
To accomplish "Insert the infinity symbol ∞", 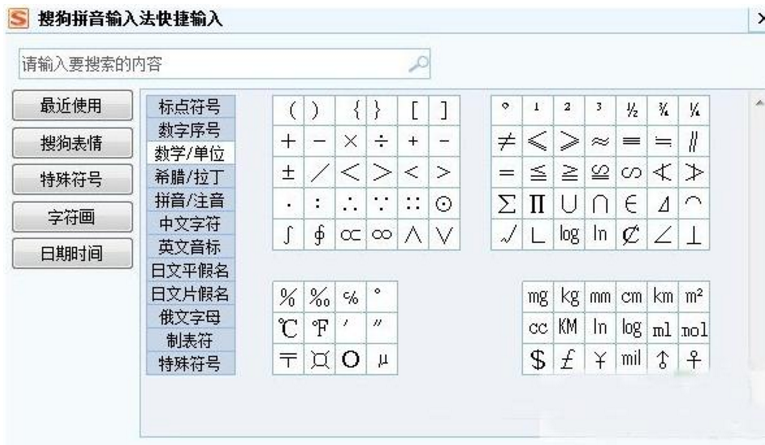I will [x=382, y=235].
